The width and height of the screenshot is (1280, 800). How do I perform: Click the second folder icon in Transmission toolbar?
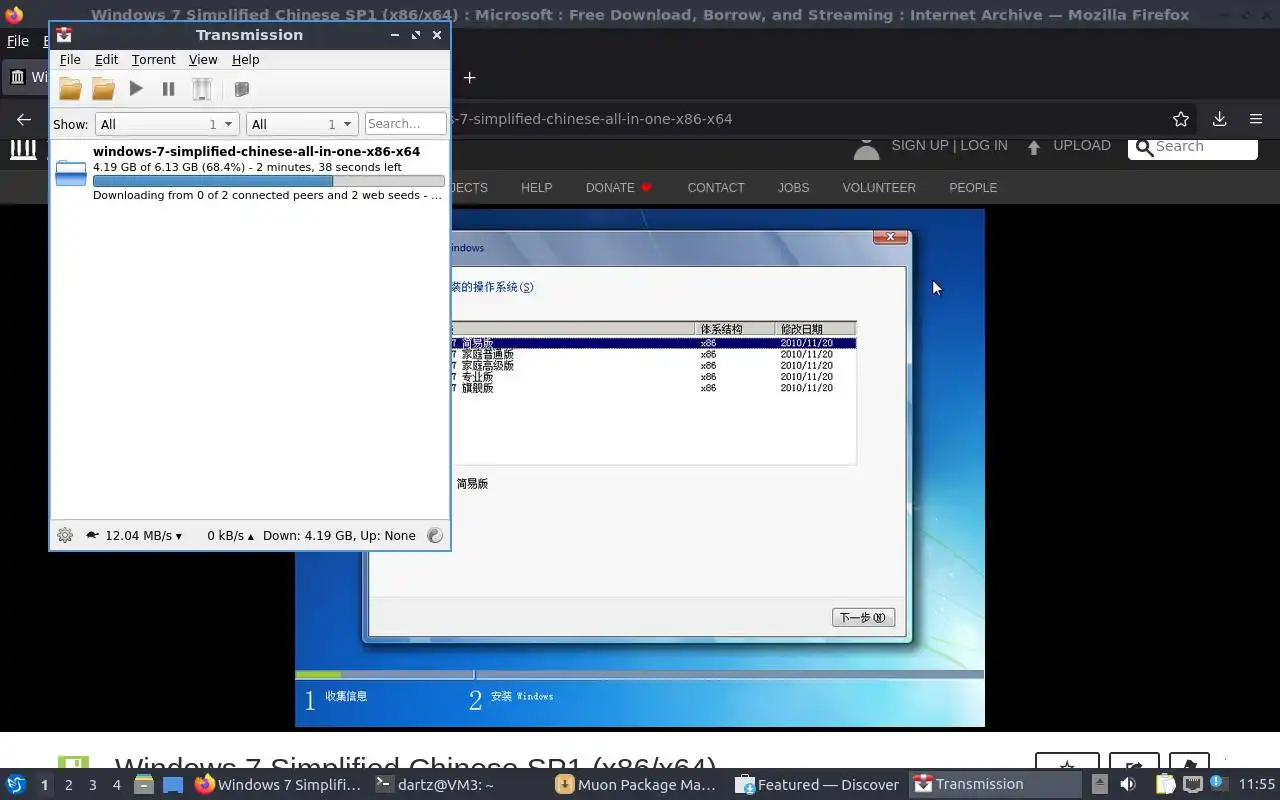tap(103, 89)
